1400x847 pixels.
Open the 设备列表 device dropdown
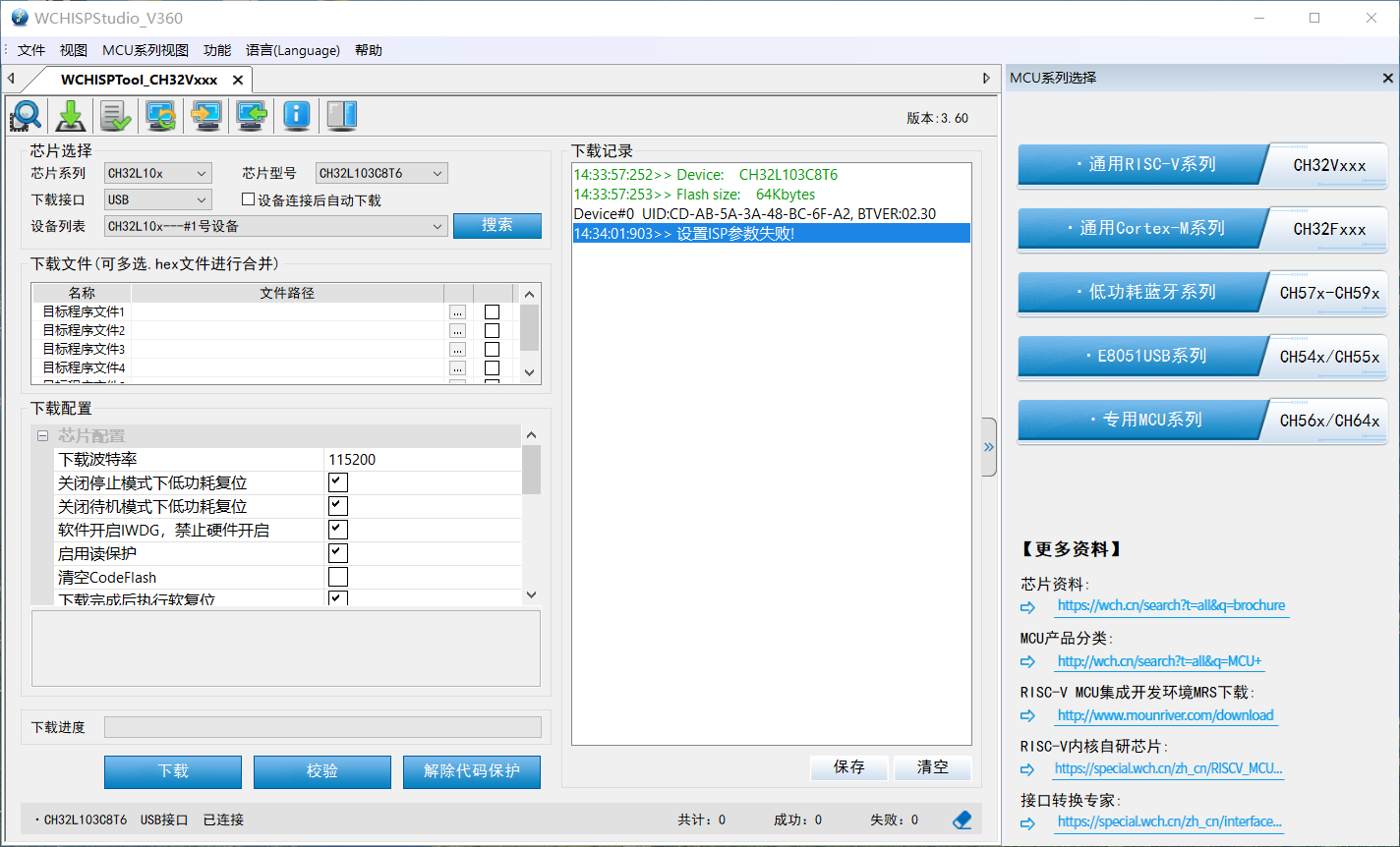coord(276,226)
